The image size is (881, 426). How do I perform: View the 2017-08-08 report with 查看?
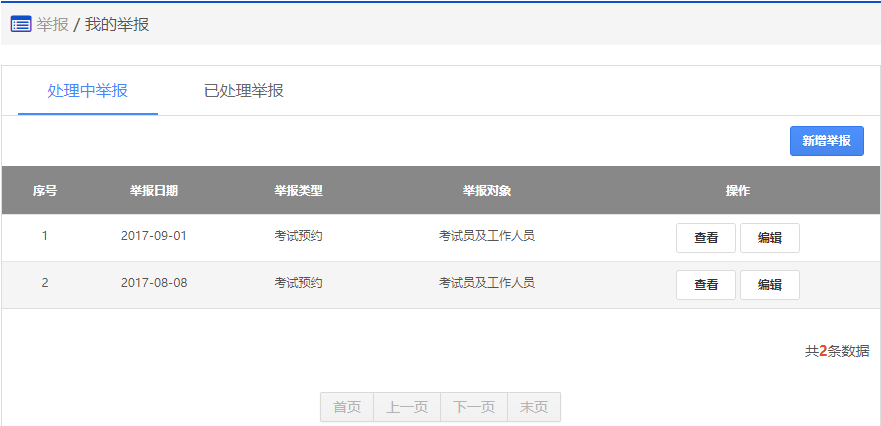pyautogui.click(x=706, y=285)
